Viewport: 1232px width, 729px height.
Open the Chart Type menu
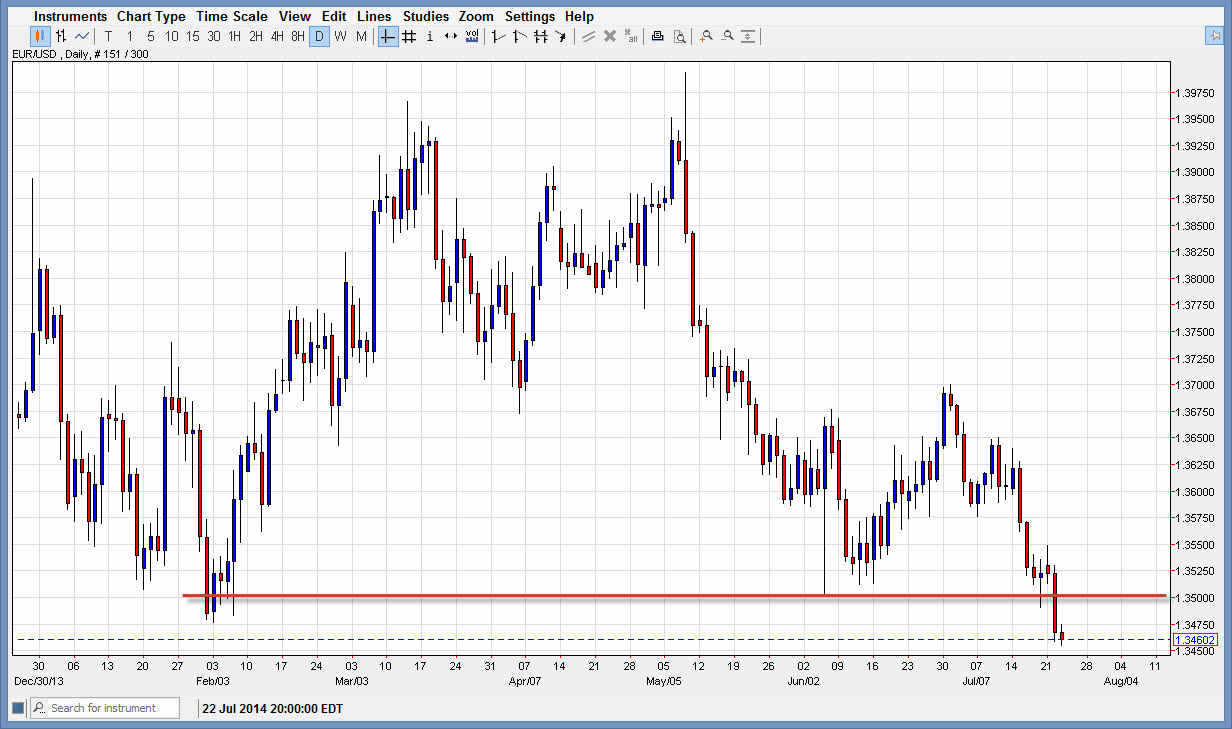pyautogui.click(x=151, y=16)
